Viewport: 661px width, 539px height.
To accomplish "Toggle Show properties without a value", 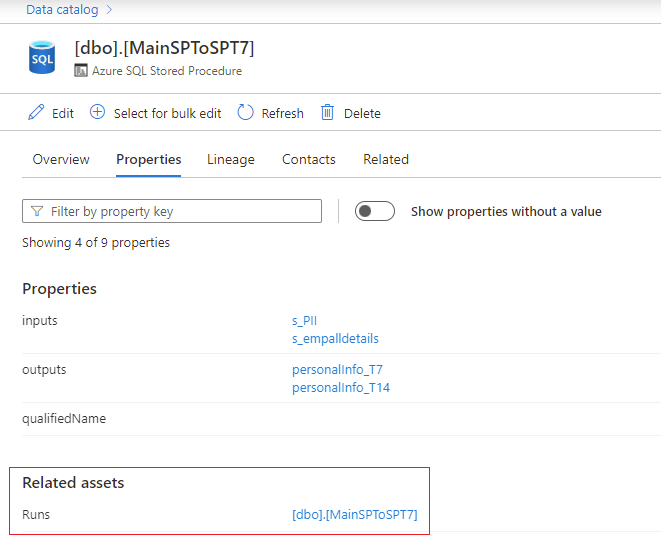I will 375,211.
